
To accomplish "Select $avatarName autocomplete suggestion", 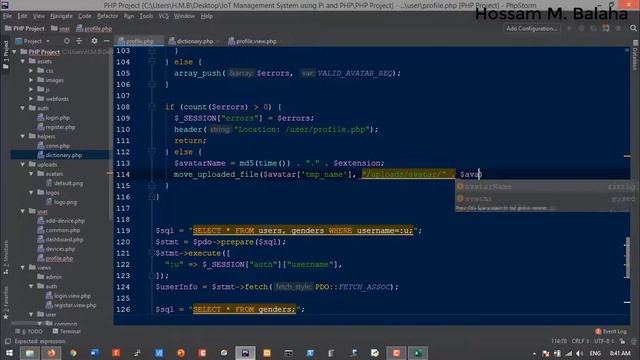I will (542, 187).
